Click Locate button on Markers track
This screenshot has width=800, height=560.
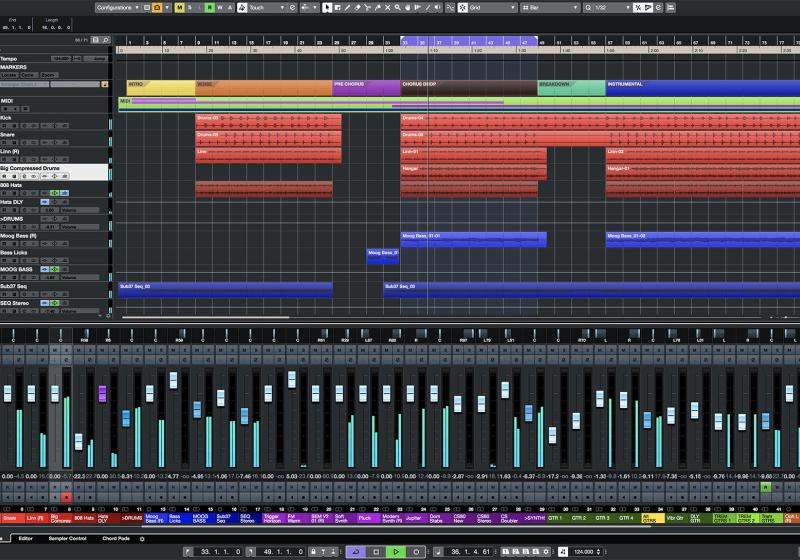pos(9,75)
